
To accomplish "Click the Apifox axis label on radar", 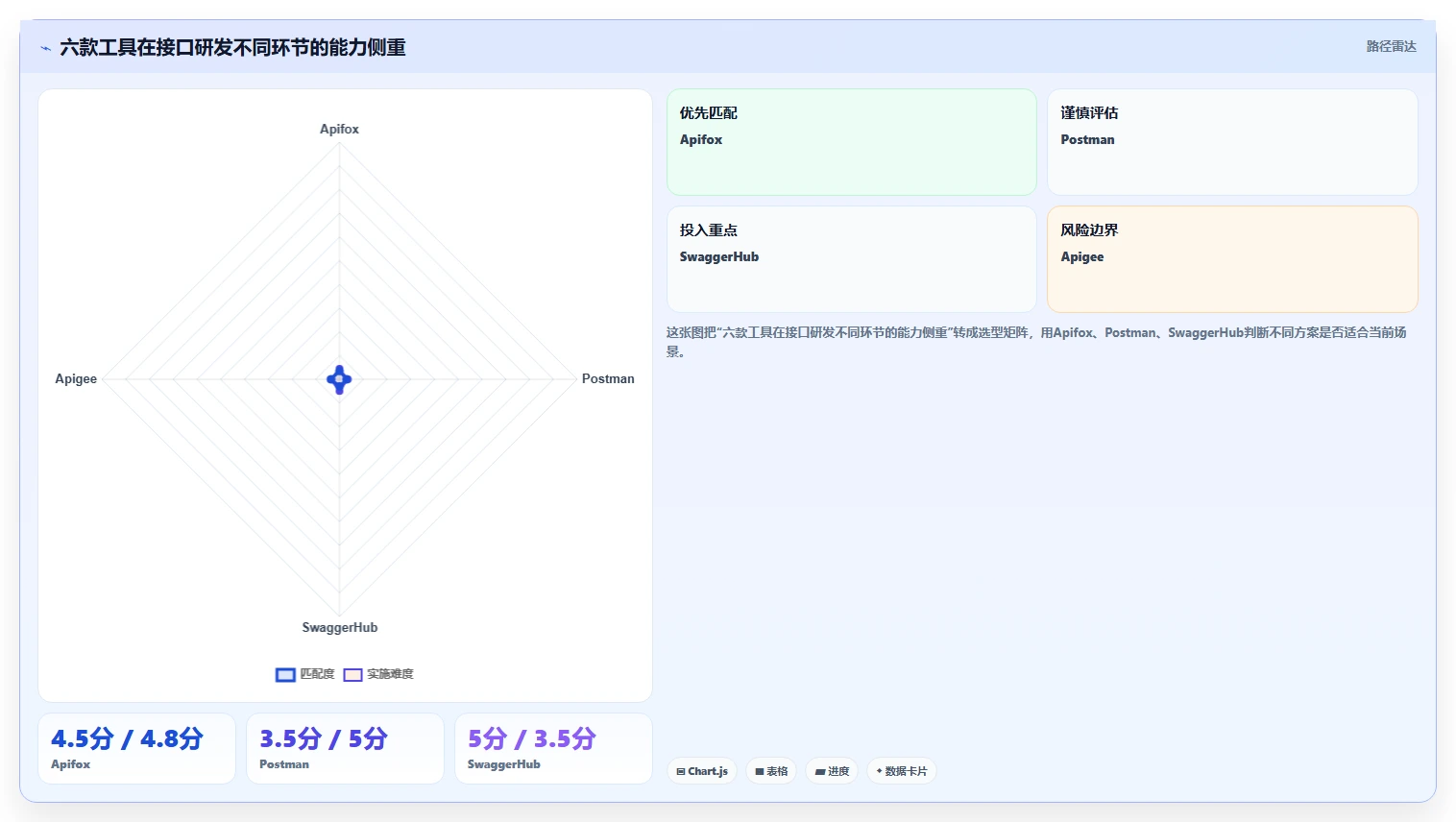I will coord(339,129).
